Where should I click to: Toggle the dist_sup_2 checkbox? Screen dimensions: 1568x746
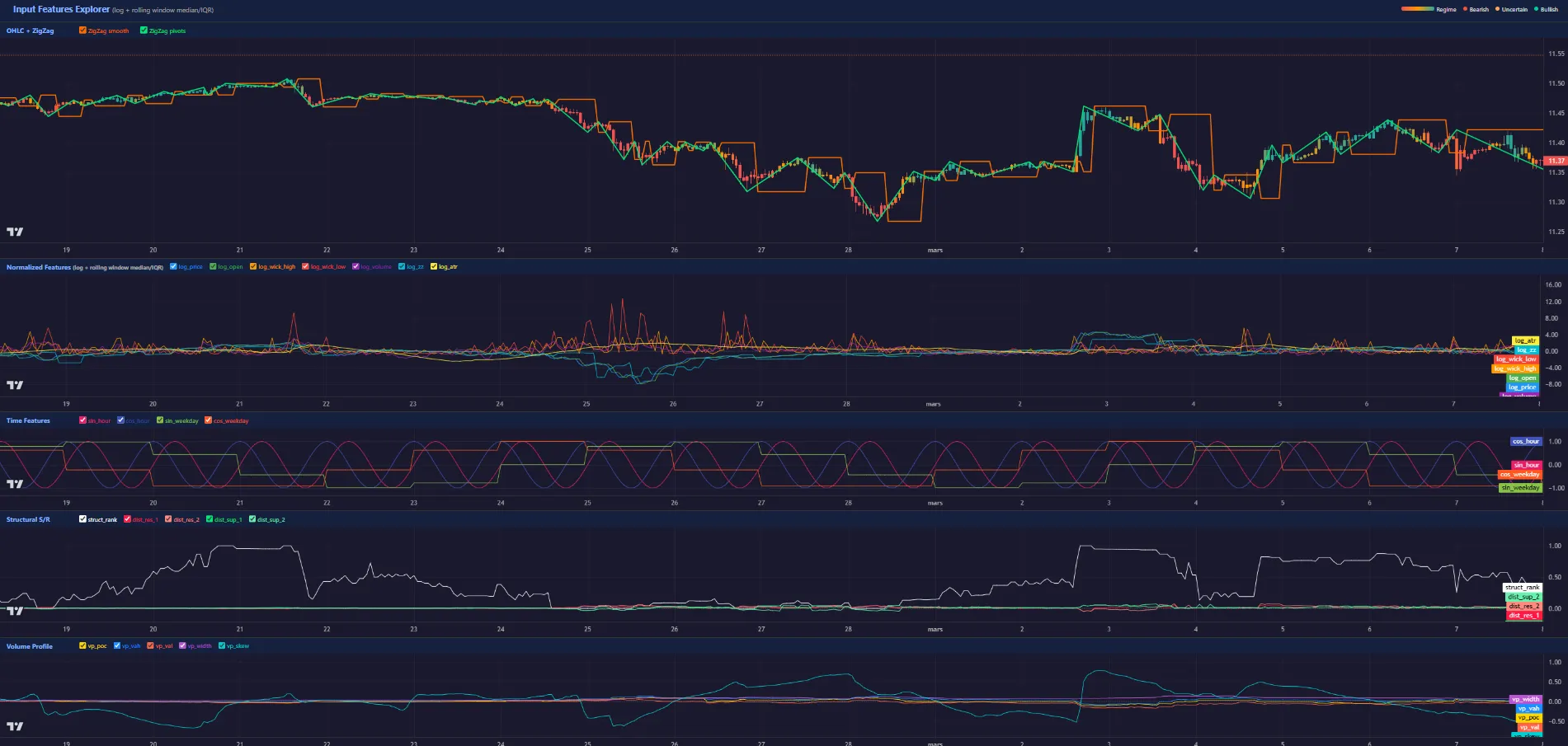(x=252, y=519)
